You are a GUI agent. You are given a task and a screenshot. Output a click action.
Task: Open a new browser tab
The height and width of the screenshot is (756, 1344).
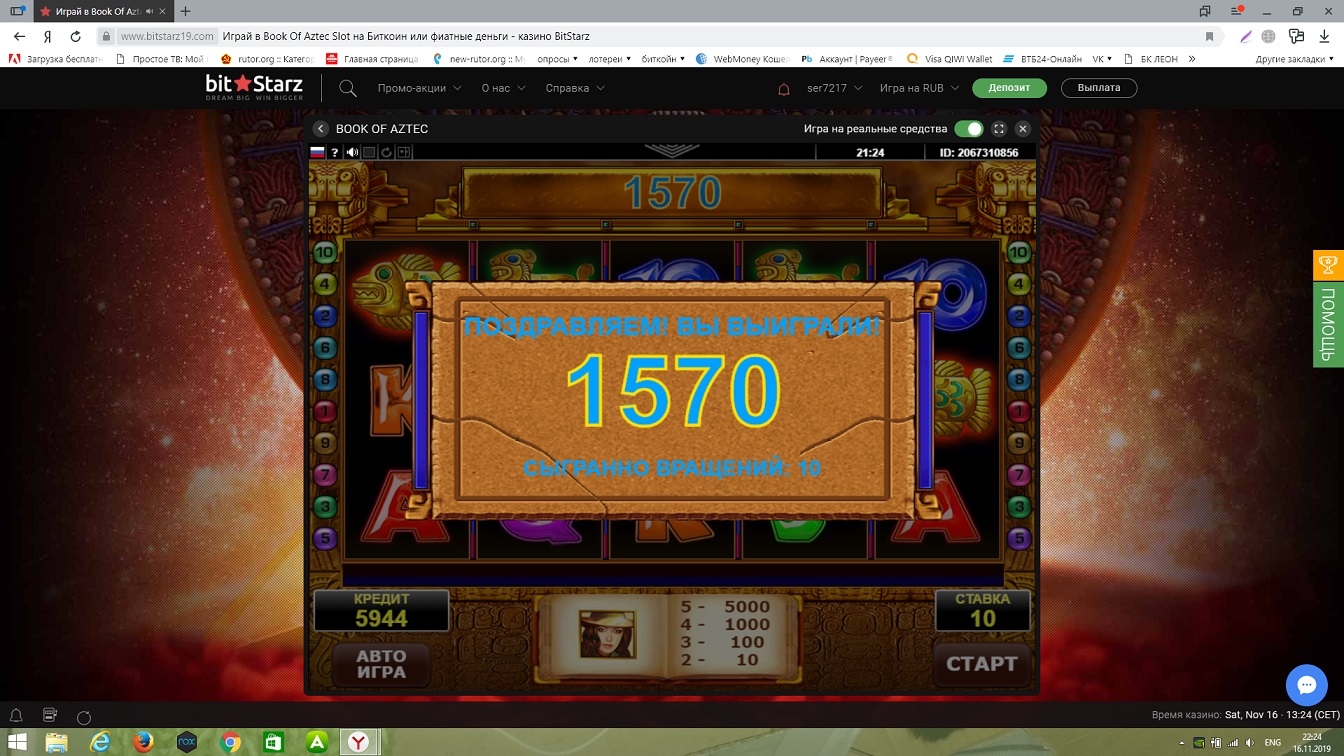coord(185,11)
